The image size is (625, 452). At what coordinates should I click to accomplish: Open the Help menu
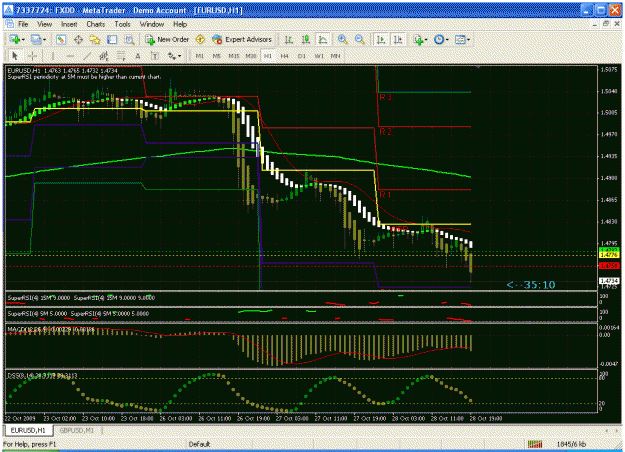coord(180,24)
